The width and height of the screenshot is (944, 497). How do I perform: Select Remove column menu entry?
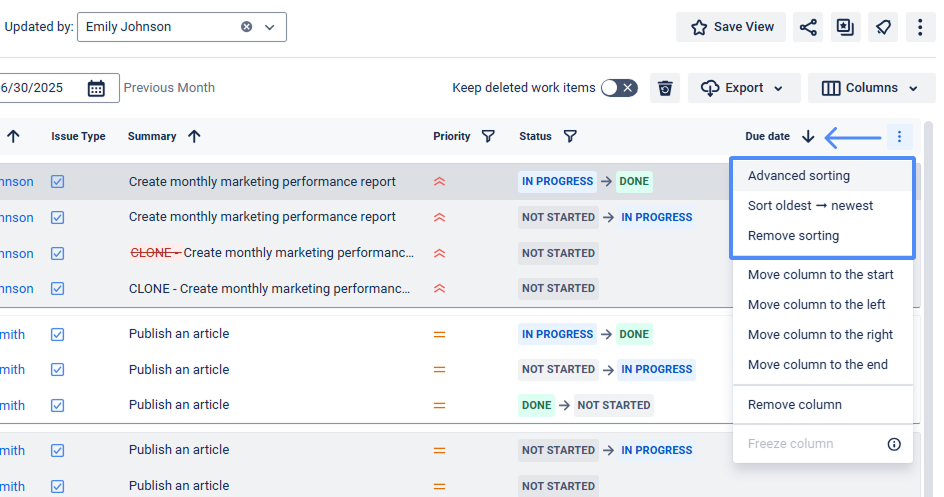click(x=795, y=405)
